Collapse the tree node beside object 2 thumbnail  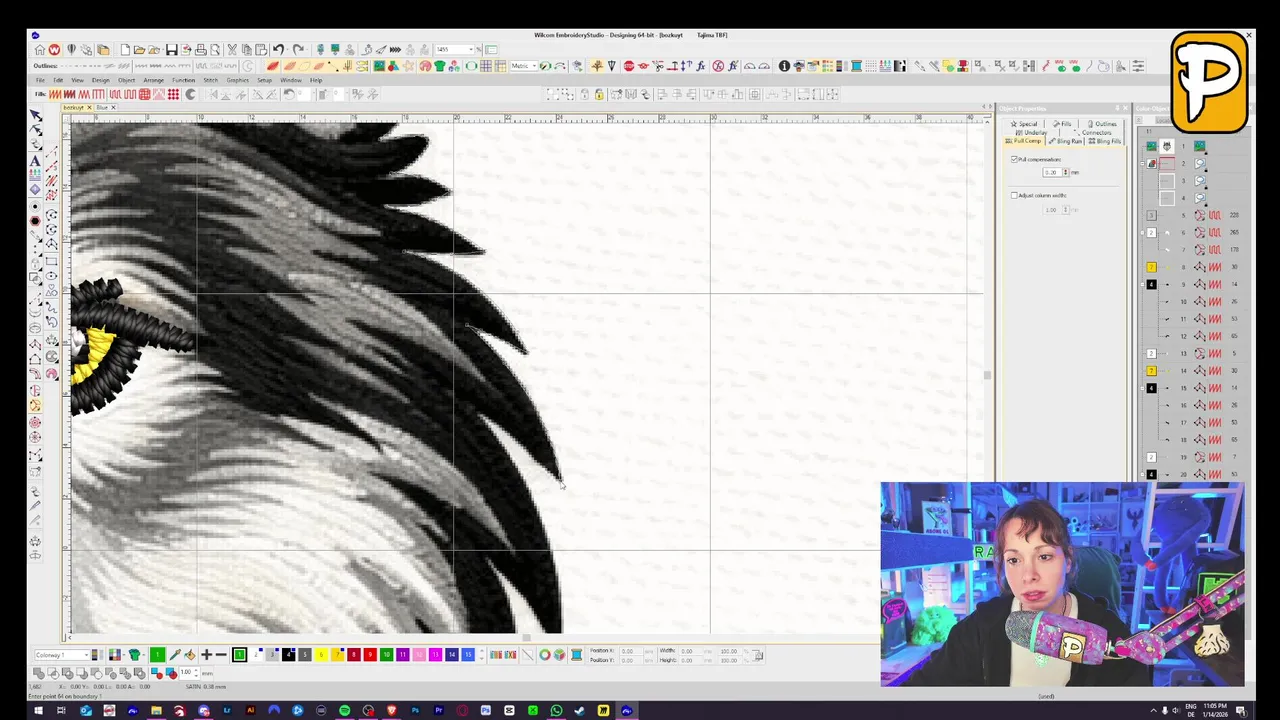pyautogui.click(x=1142, y=164)
